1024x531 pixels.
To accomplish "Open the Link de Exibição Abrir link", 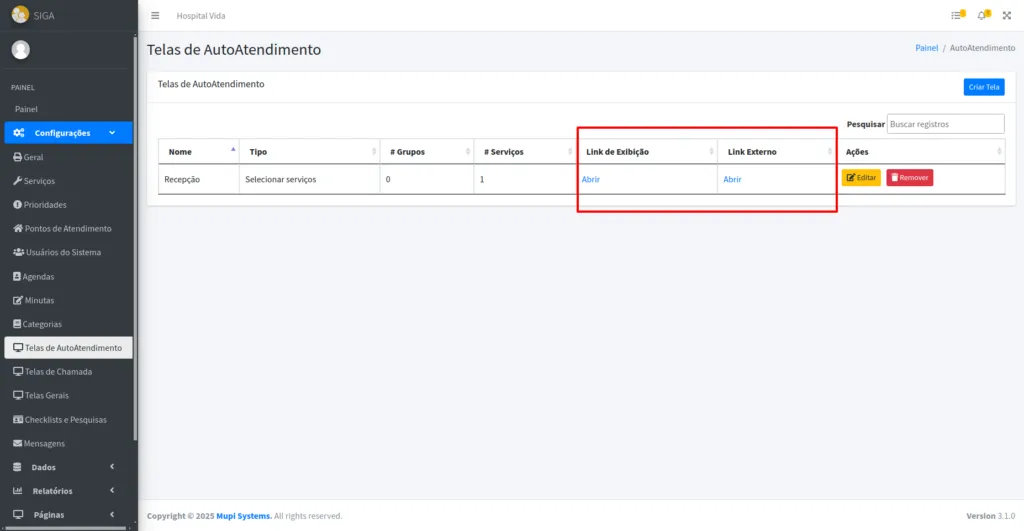I will [591, 180].
